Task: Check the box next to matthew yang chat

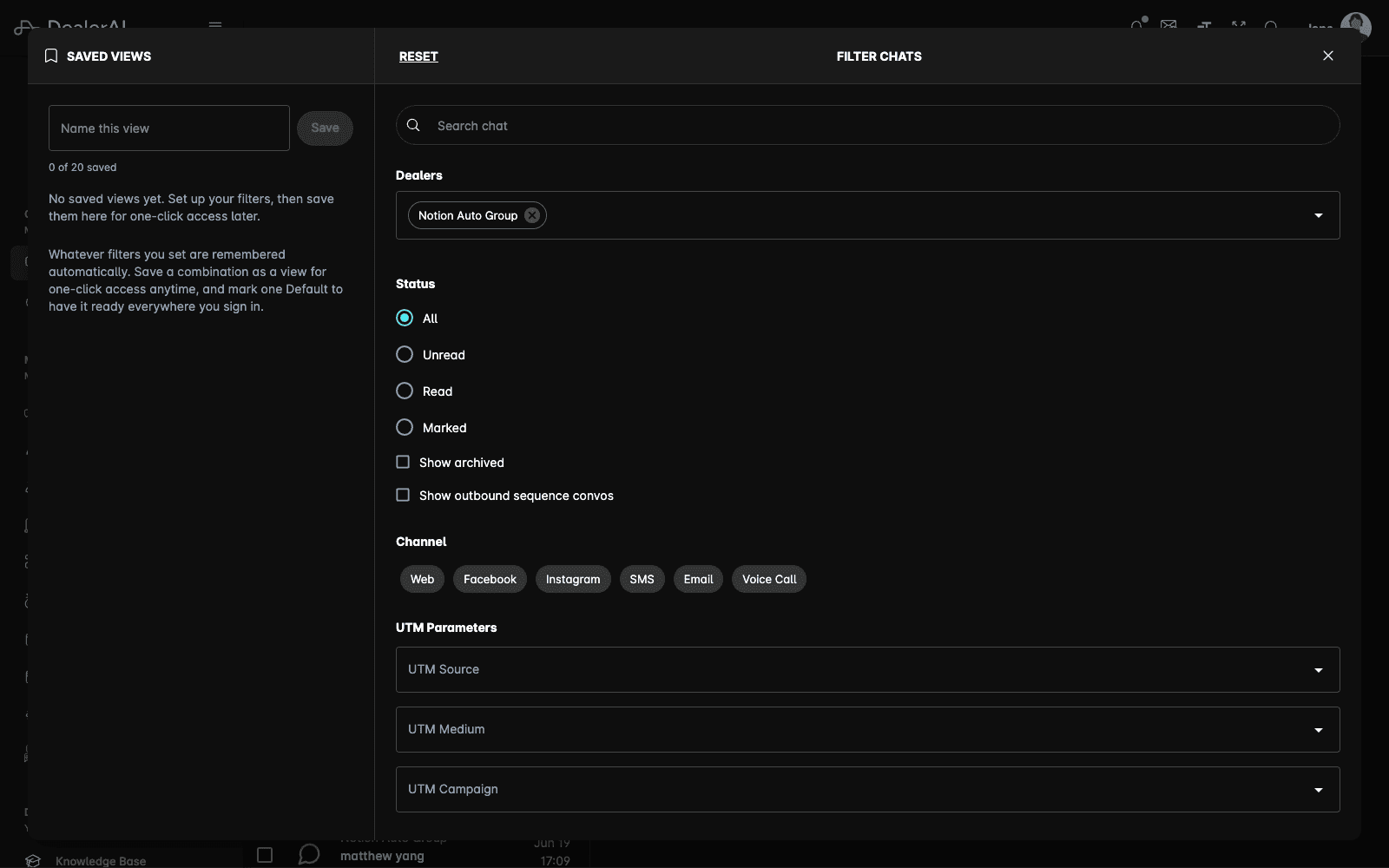Action: point(265,855)
